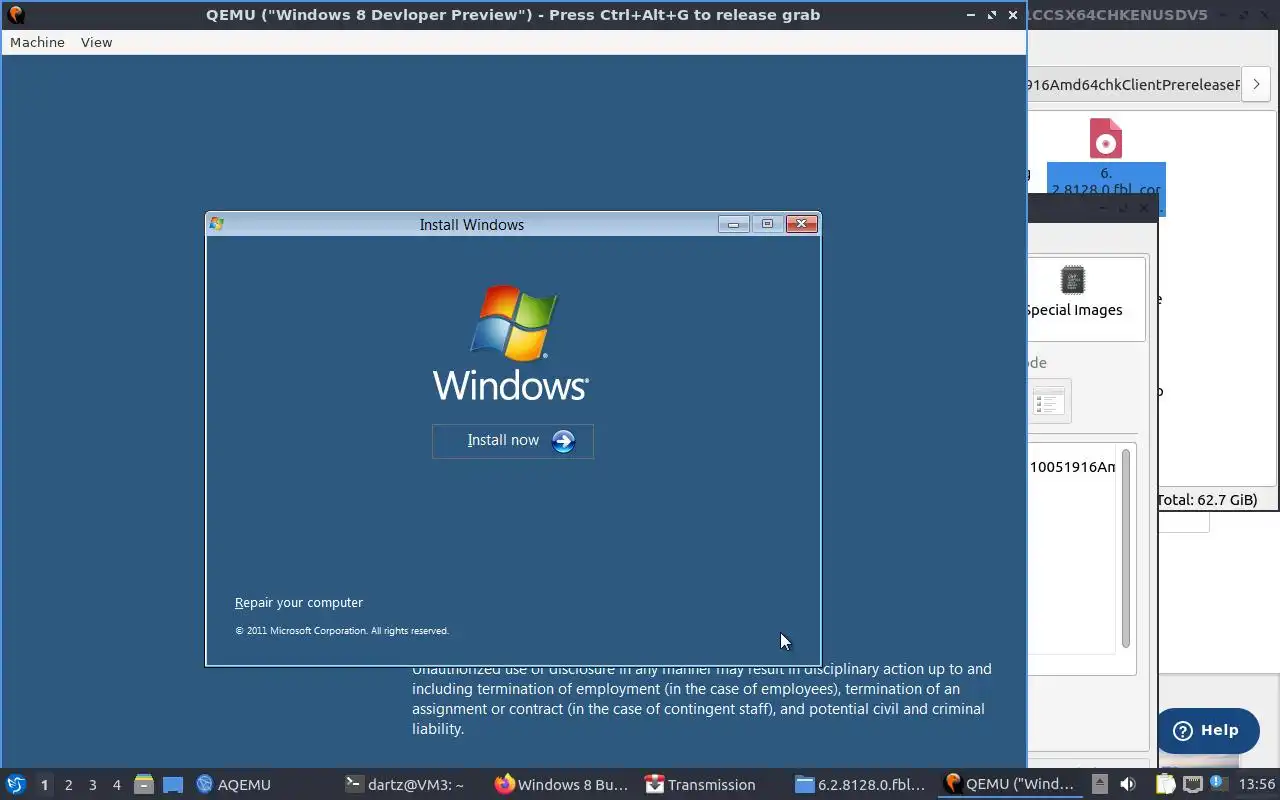Click the 6.2.8128.0.fbl file name label
This screenshot has height=800, width=1280.
coord(1106,181)
